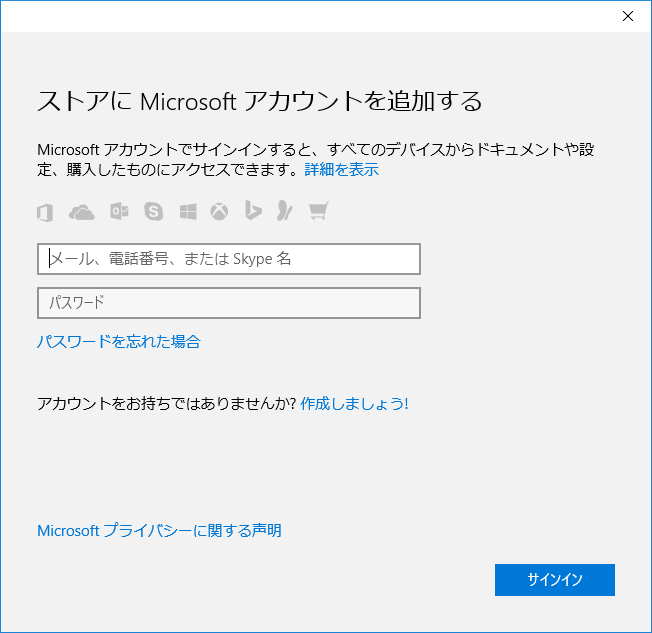Close the sign-in dialog window
This screenshot has height=633, width=652.
click(627, 15)
